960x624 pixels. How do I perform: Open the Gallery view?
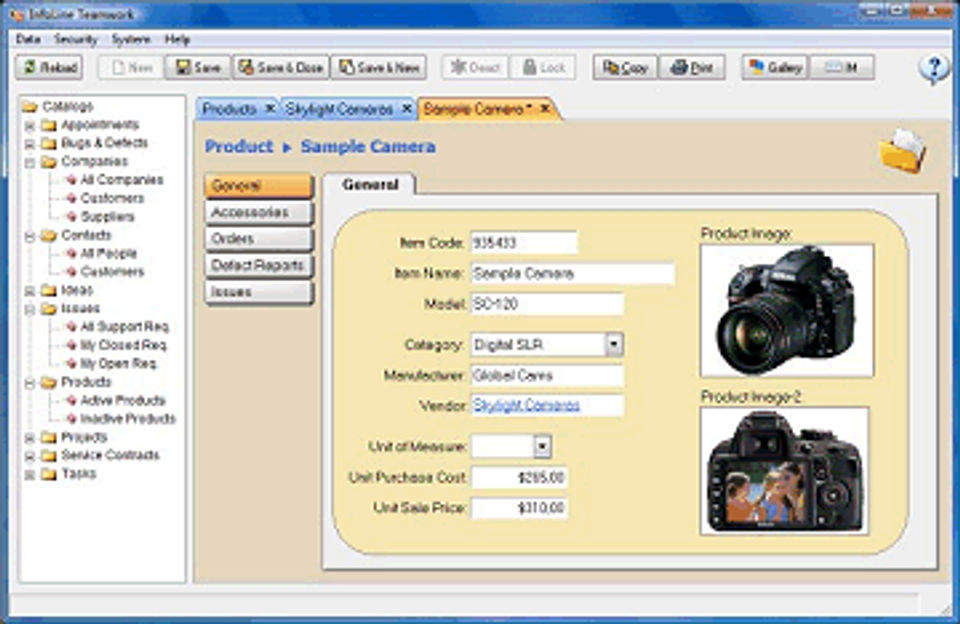point(774,67)
